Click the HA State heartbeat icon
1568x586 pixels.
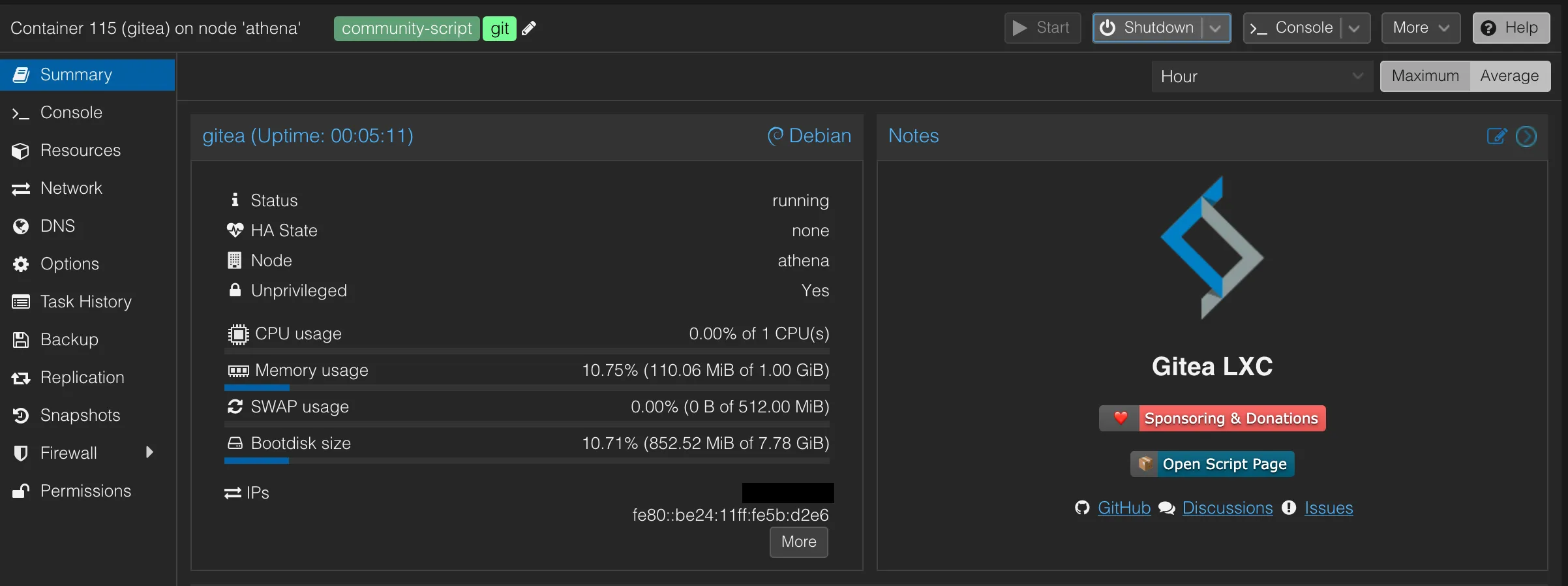pos(235,230)
